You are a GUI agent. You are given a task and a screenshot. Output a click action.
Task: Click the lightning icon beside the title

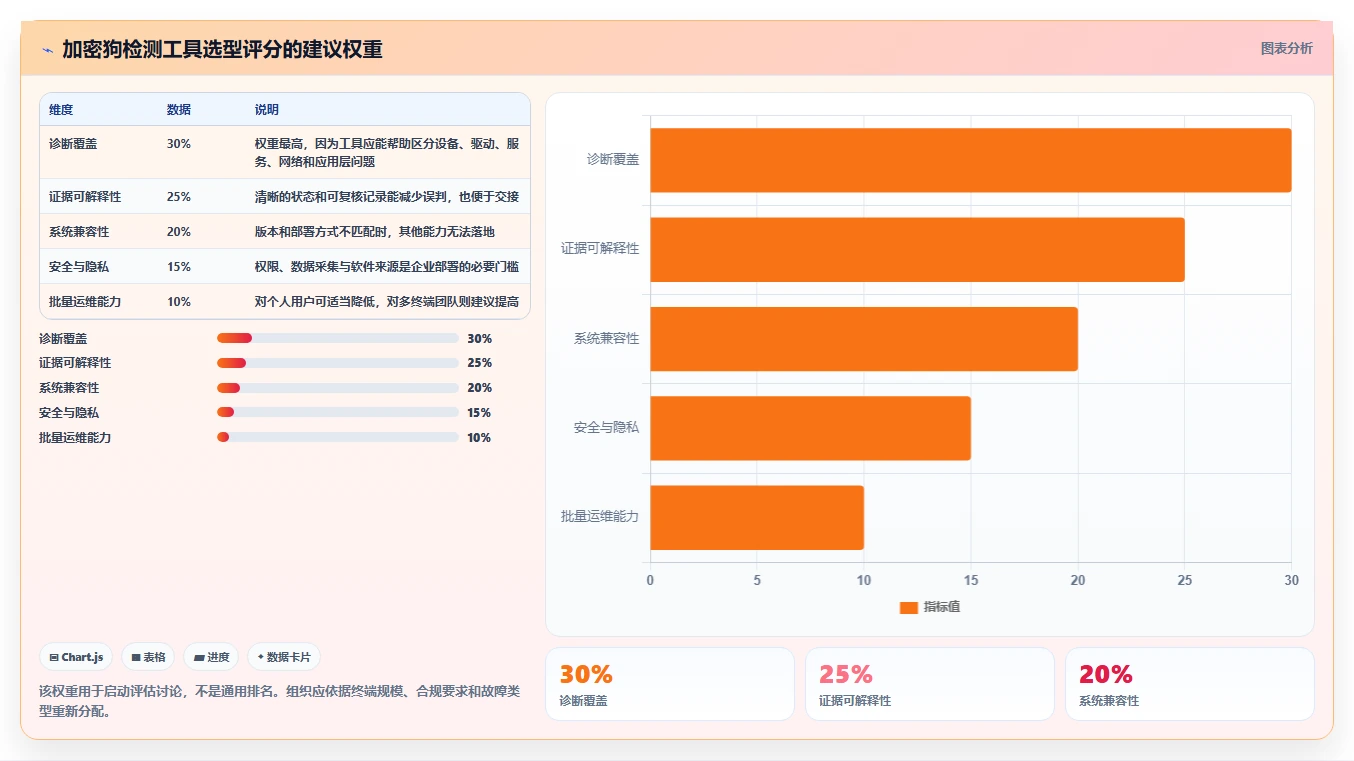(x=48, y=50)
